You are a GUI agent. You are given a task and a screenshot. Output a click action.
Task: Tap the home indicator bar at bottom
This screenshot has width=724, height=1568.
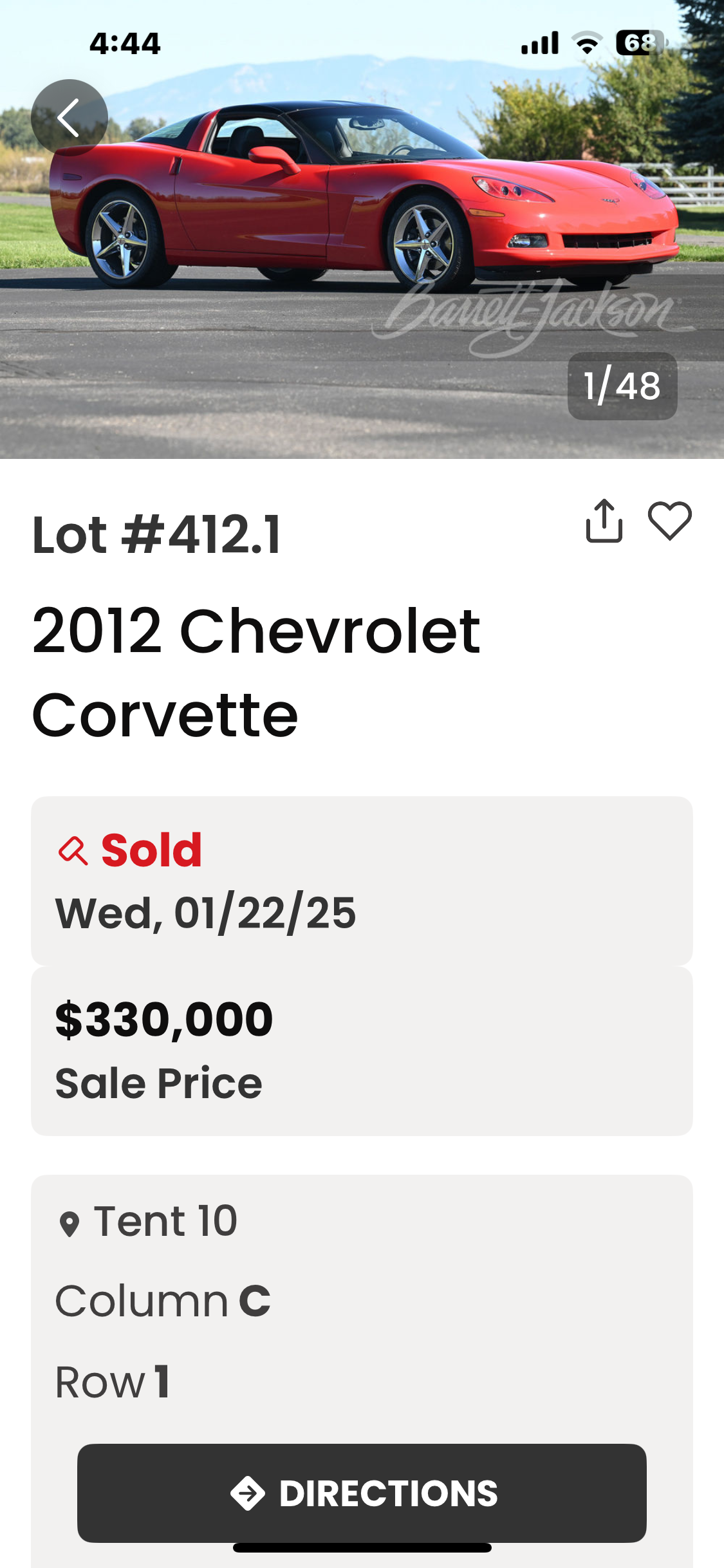362,1547
